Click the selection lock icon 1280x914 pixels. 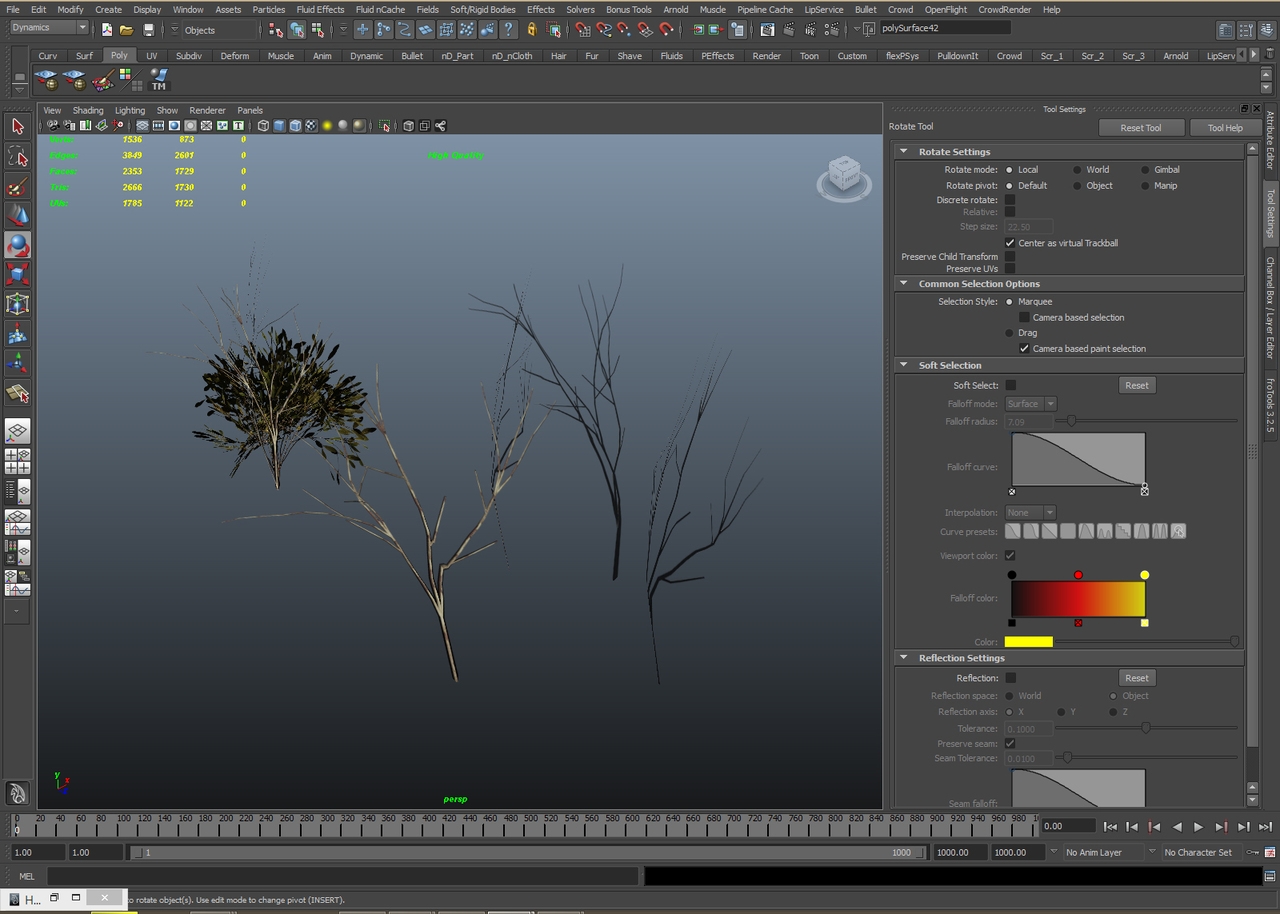click(532, 30)
